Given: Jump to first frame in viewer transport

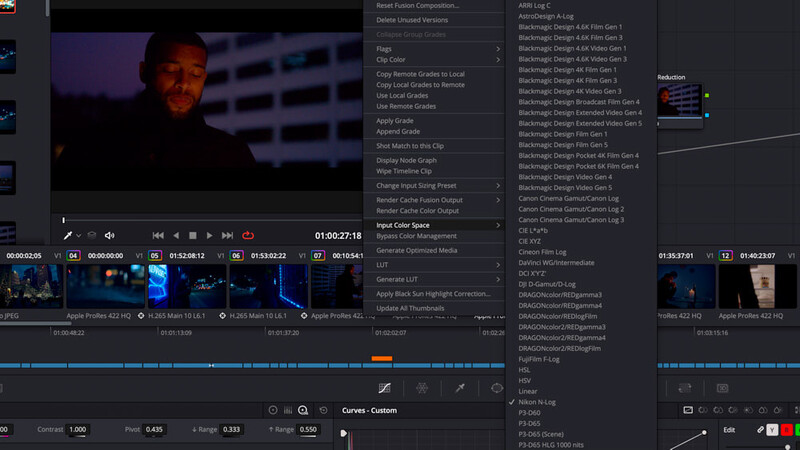Looking at the screenshot, I should coord(158,235).
